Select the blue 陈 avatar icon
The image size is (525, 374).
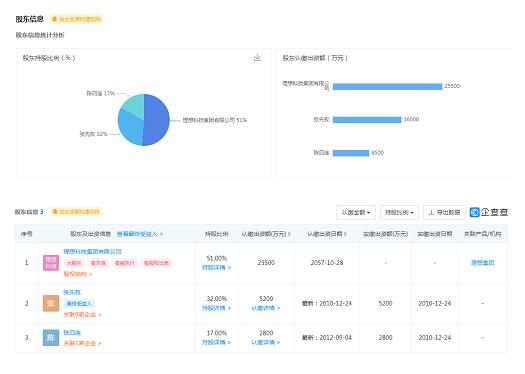coord(51,338)
